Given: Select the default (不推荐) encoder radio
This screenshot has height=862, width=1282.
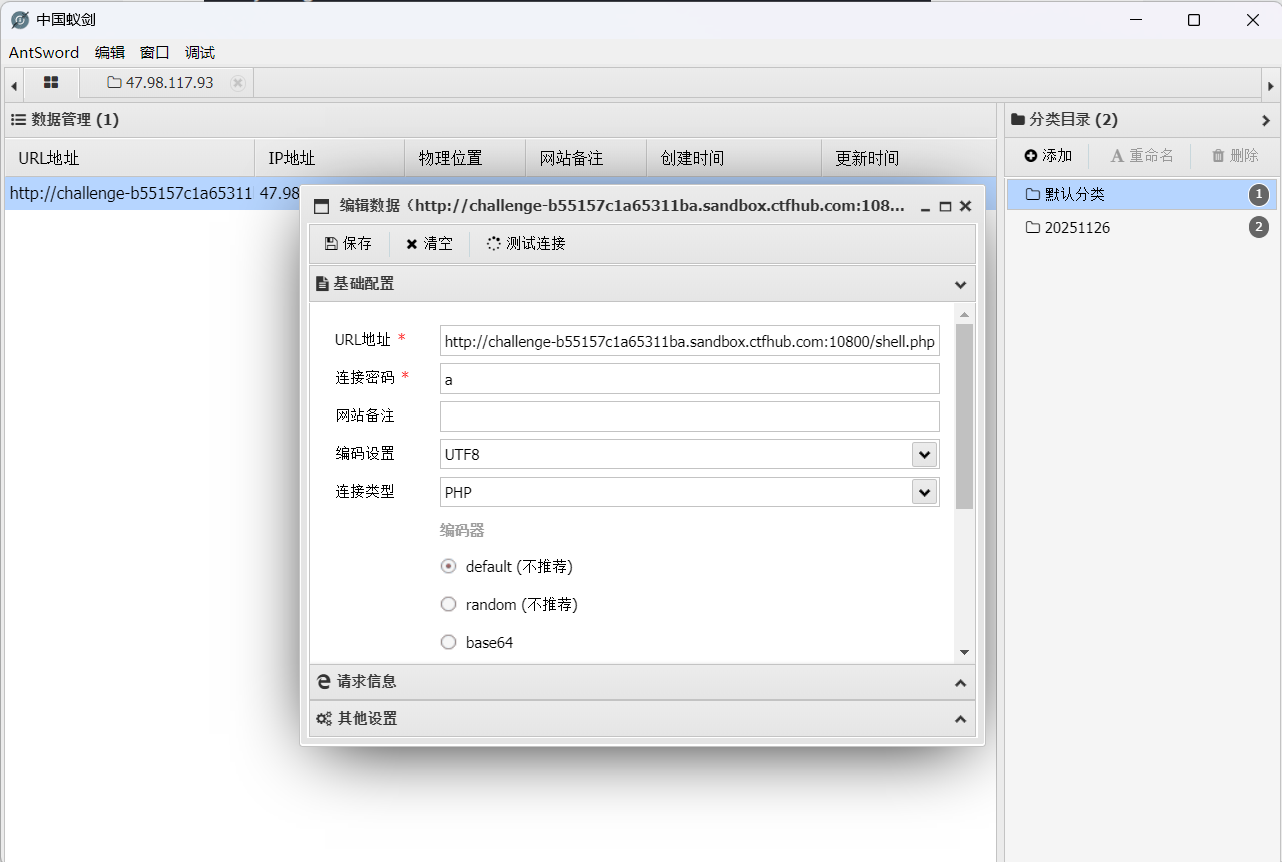Looking at the screenshot, I should (x=448, y=566).
